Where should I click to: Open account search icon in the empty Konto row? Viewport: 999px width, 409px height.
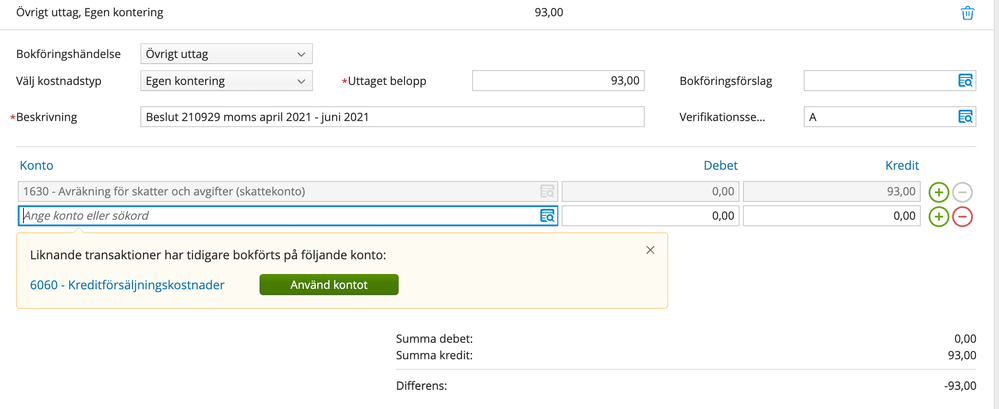coord(547,216)
